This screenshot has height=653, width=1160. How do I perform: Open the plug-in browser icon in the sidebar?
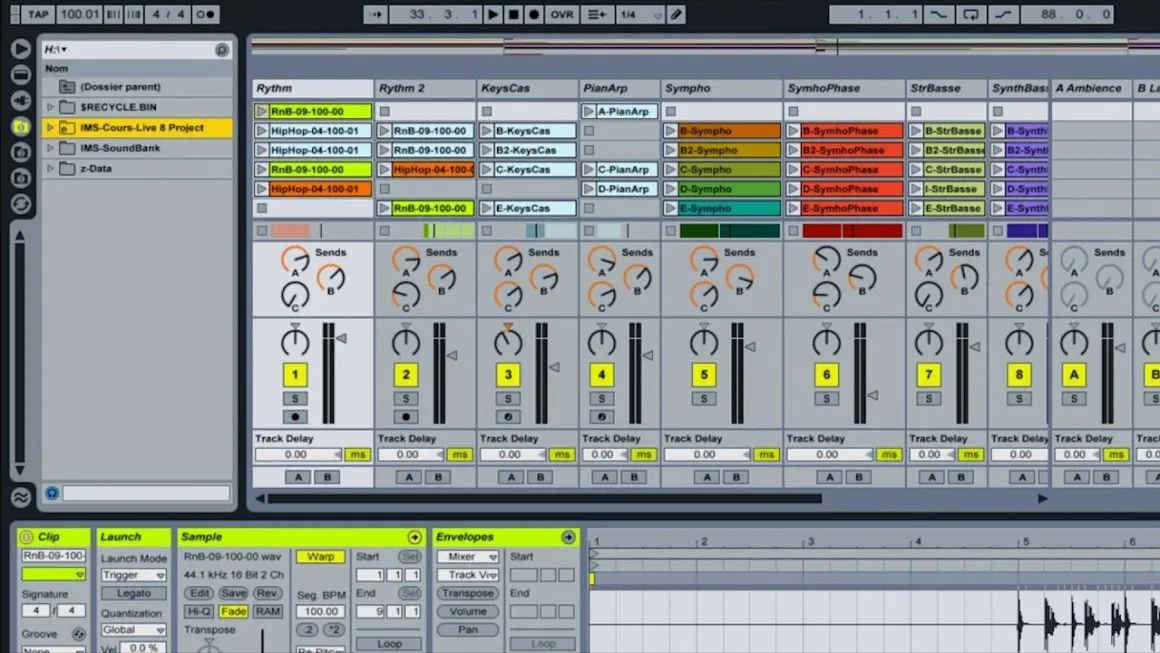click(21, 100)
